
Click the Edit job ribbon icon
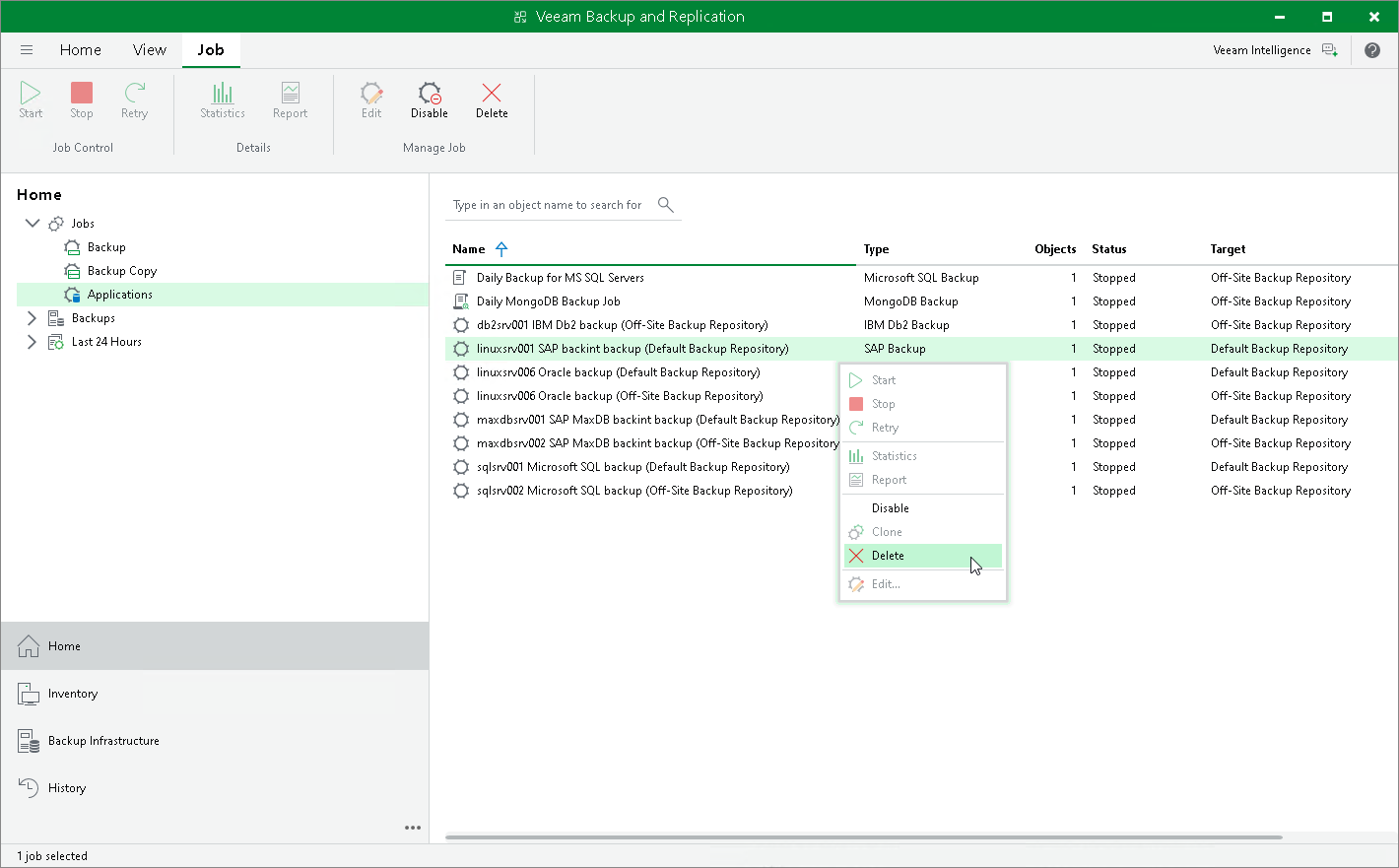click(371, 100)
